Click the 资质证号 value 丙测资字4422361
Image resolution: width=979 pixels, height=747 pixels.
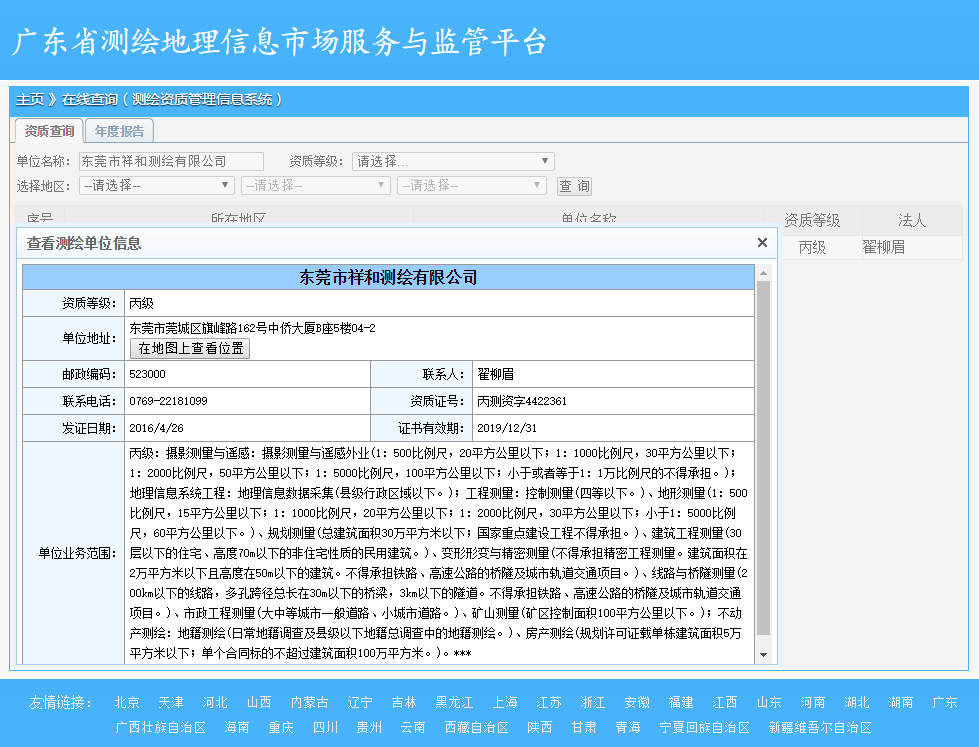click(x=522, y=401)
